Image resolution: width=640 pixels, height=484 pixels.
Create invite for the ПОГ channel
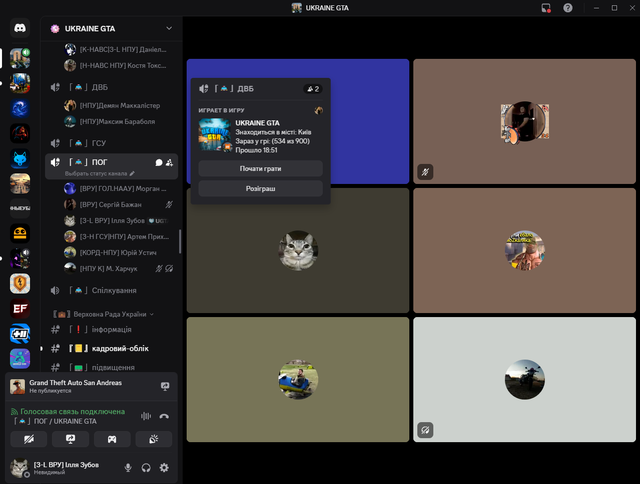[x=169, y=162]
